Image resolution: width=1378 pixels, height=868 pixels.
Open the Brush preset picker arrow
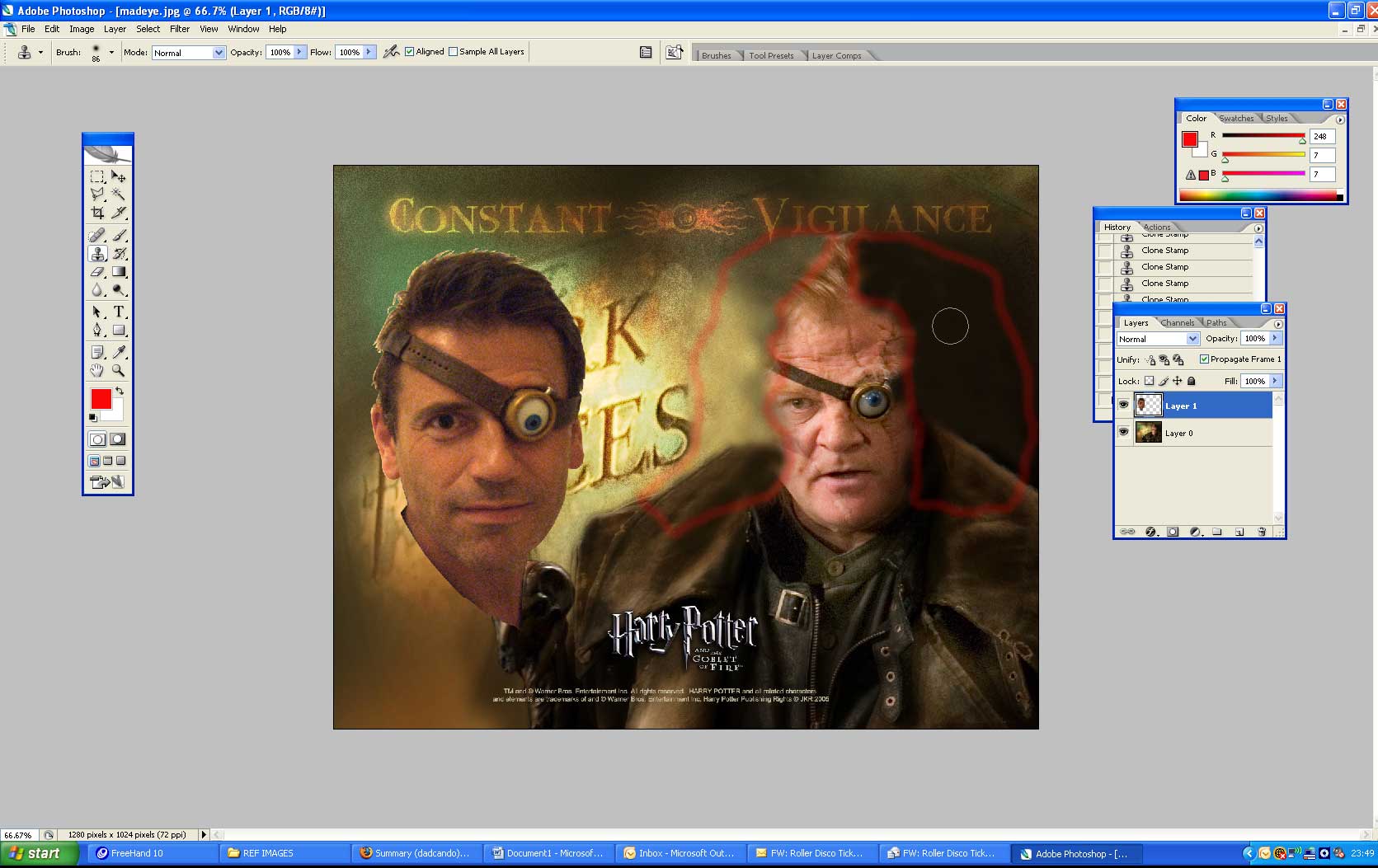coord(111,52)
